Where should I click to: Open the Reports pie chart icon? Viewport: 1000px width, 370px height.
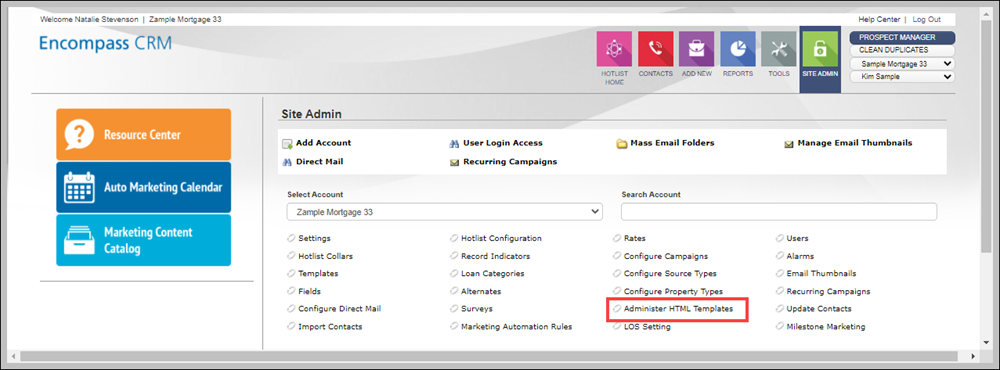click(738, 50)
